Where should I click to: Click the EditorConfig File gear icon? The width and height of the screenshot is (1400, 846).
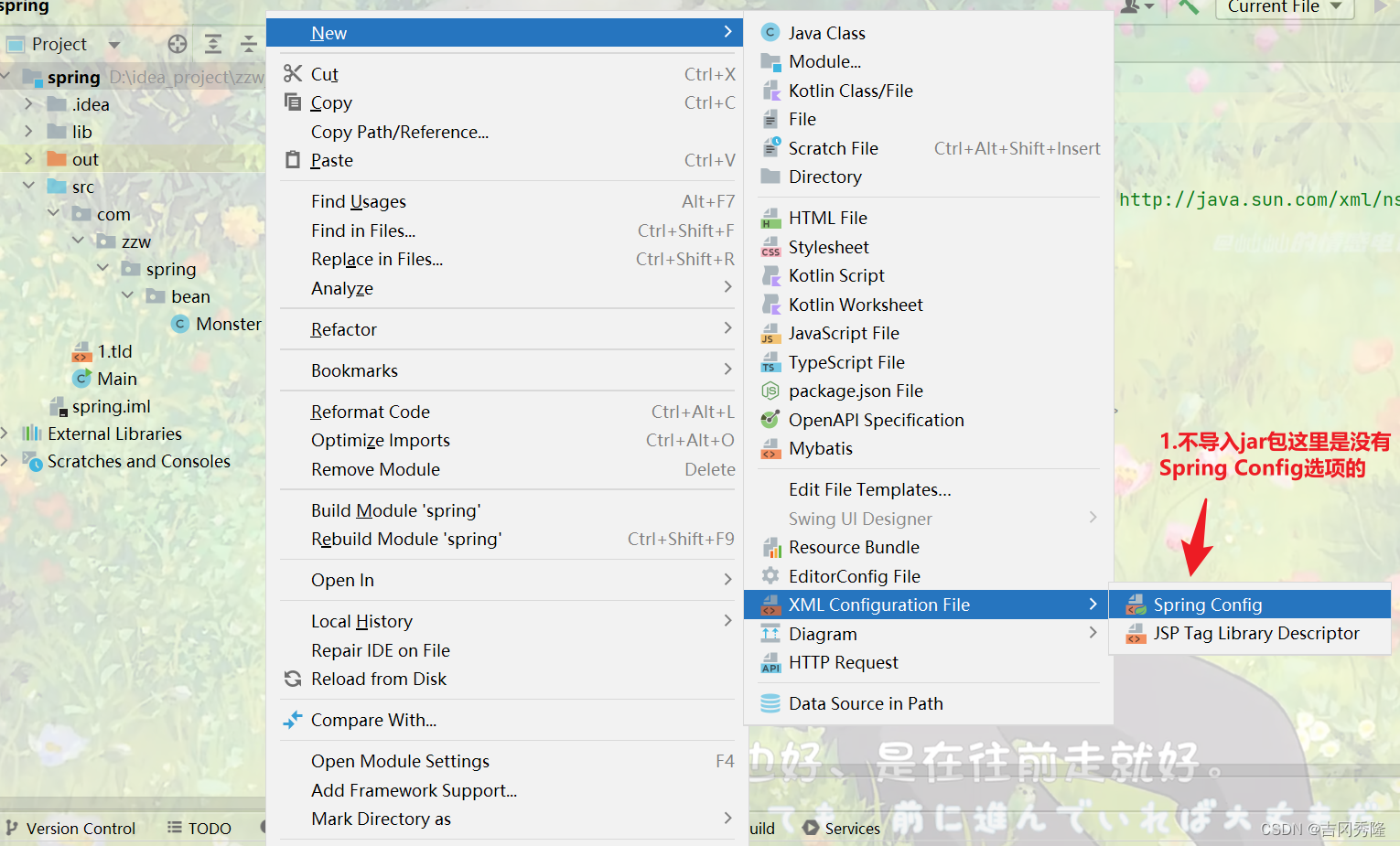[x=770, y=576]
